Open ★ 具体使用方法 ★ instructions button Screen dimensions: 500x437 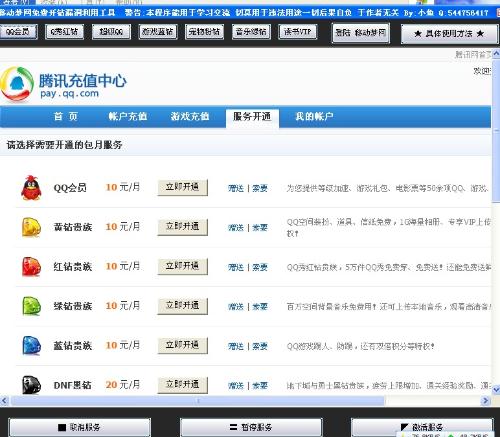449,33
